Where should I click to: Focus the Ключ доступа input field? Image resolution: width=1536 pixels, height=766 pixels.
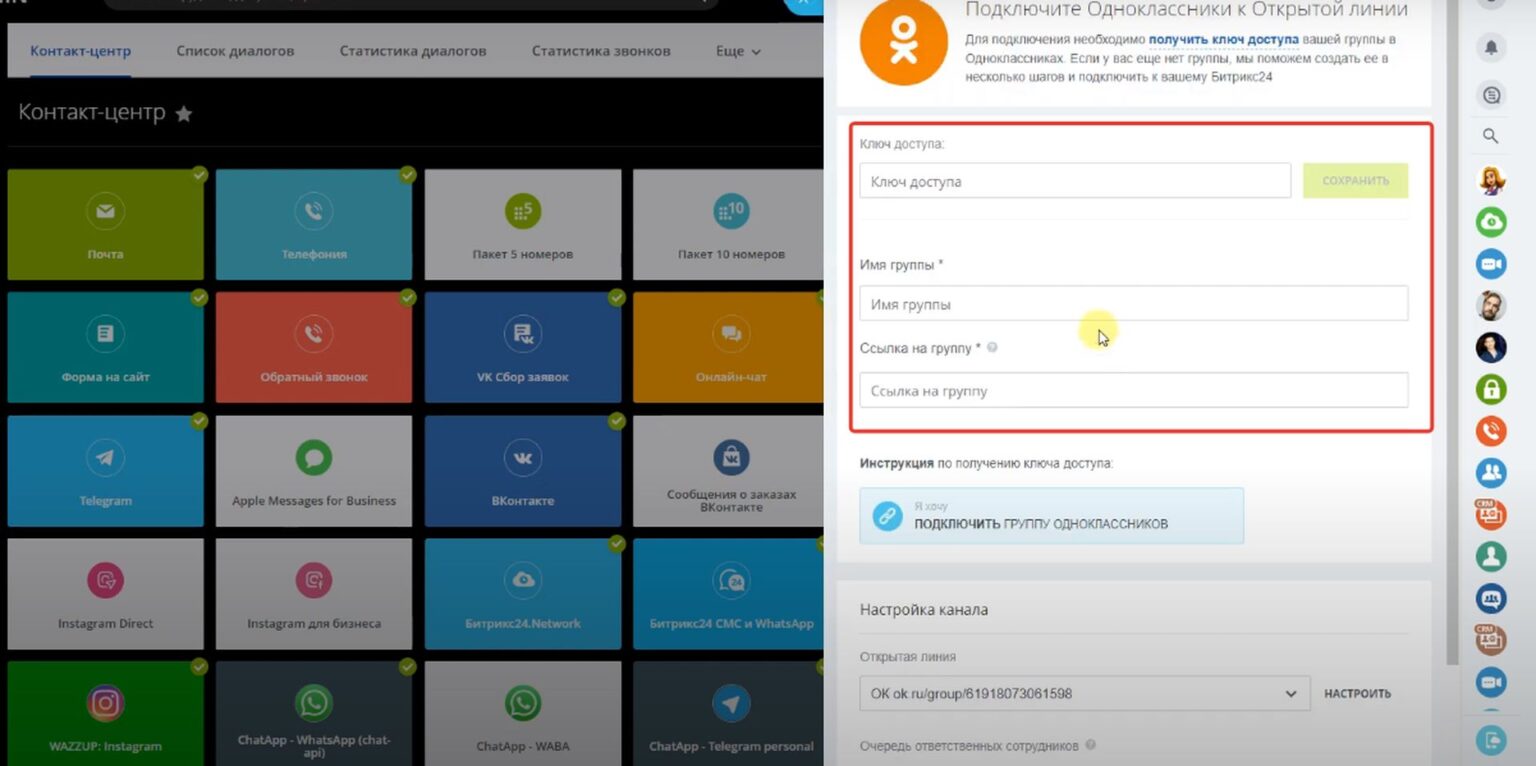1075,181
